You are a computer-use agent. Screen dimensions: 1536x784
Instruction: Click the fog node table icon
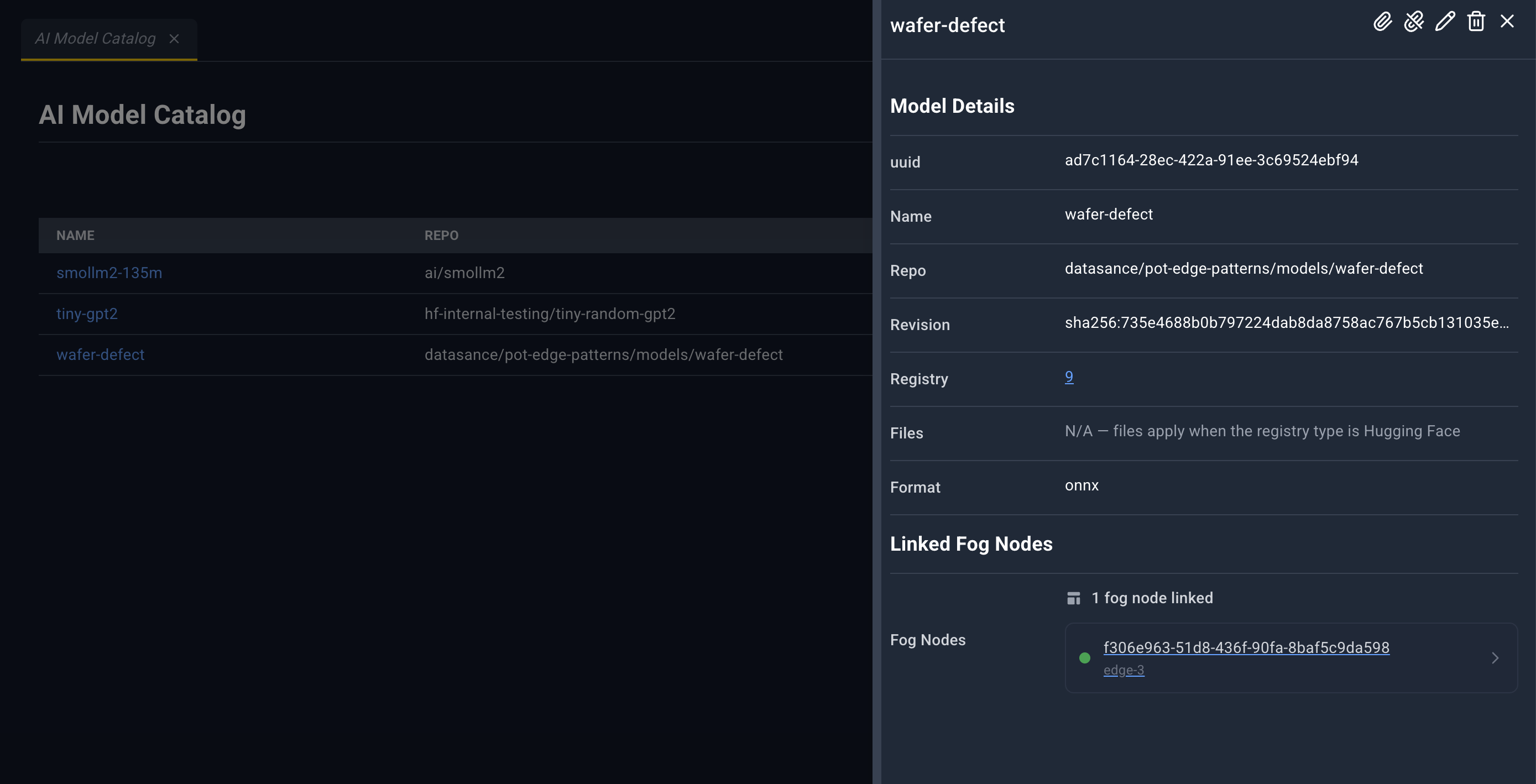tap(1073, 598)
